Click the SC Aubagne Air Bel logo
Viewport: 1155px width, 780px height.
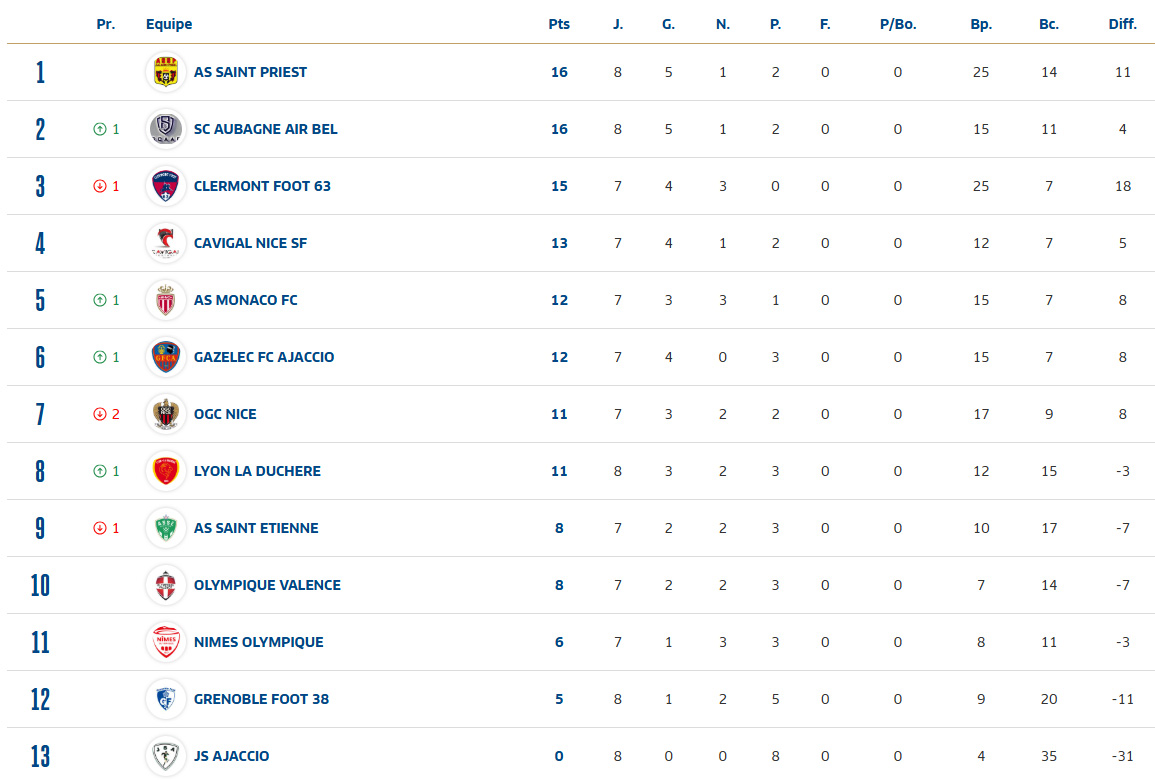(165, 129)
